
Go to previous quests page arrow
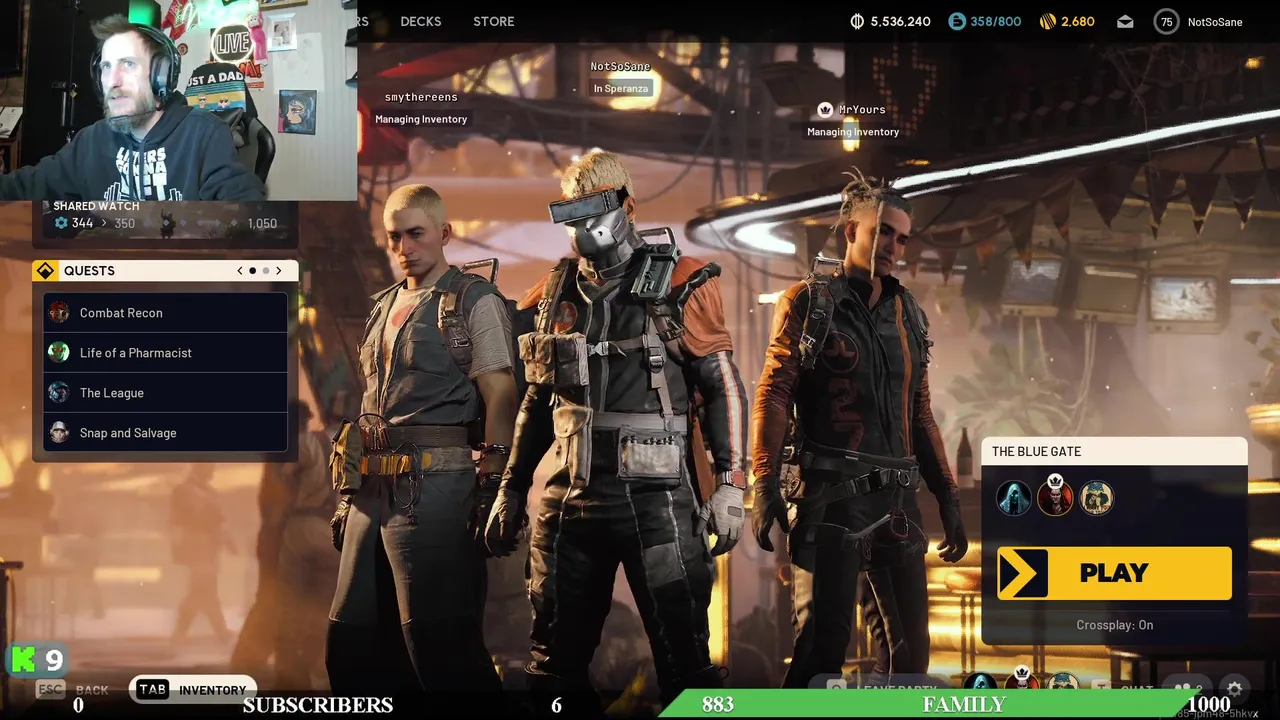[x=240, y=271]
